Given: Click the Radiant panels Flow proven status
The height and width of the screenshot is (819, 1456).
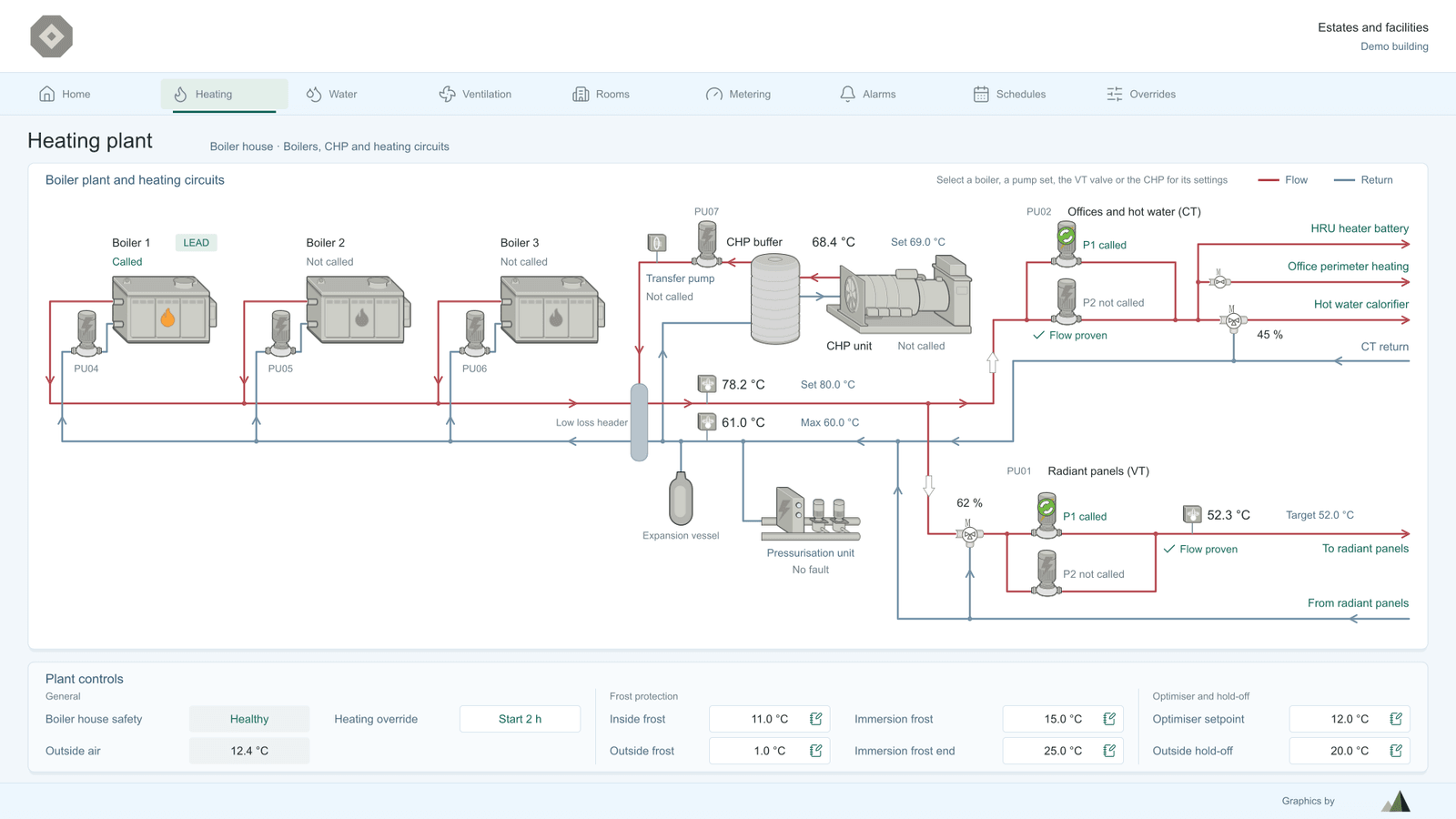Looking at the screenshot, I should pos(1200,549).
